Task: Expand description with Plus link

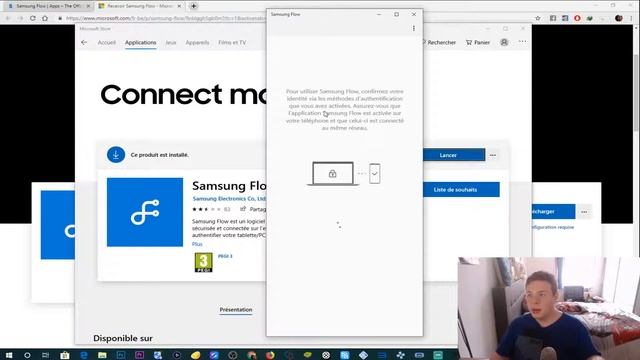Action: pos(197,244)
